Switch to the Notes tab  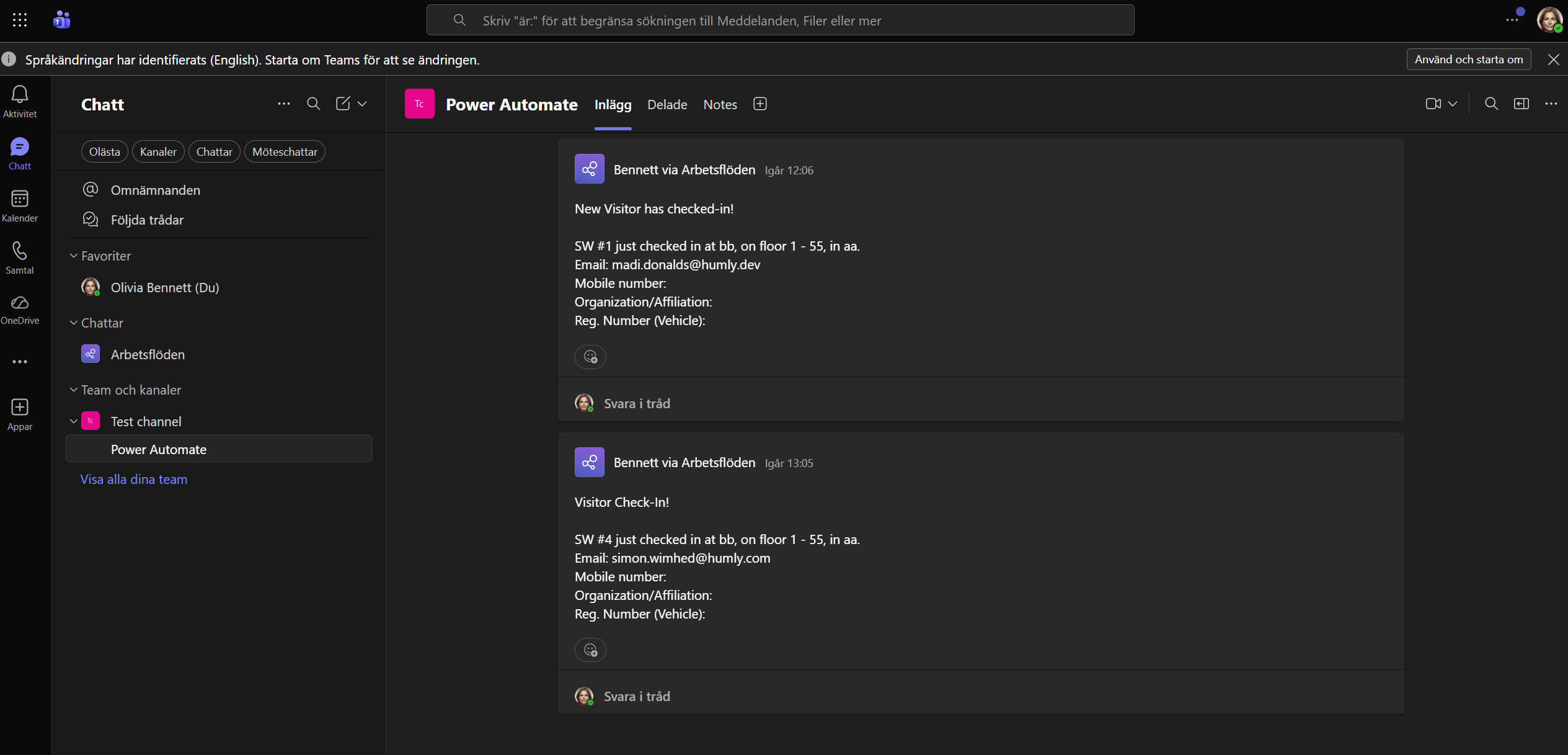[x=720, y=105]
